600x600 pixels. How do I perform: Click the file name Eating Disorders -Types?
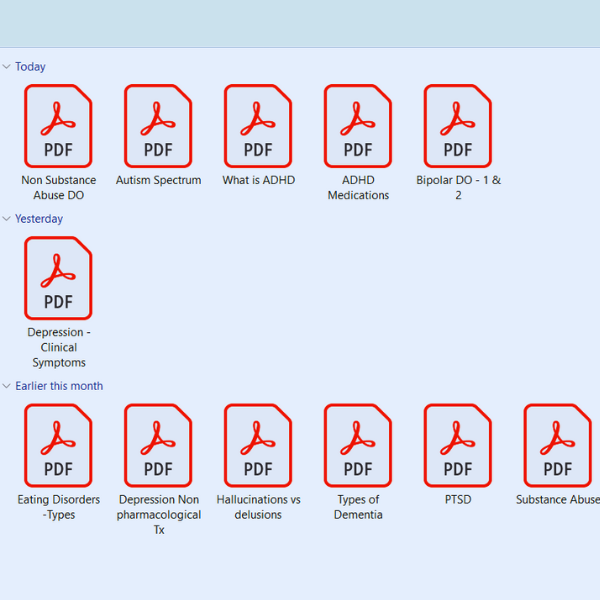tap(59, 507)
